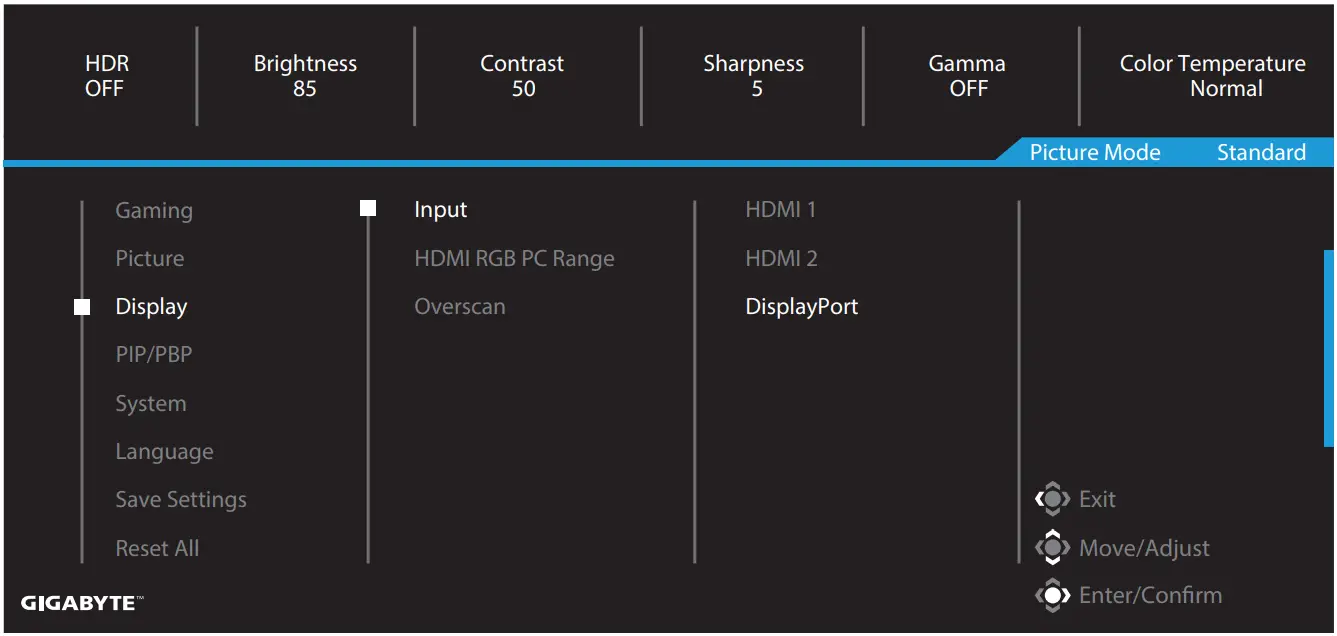Viewport: 1337px width, 636px height.
Task: Select the Move/Adjust joystick icon
Action: [x=1053, y=547]
